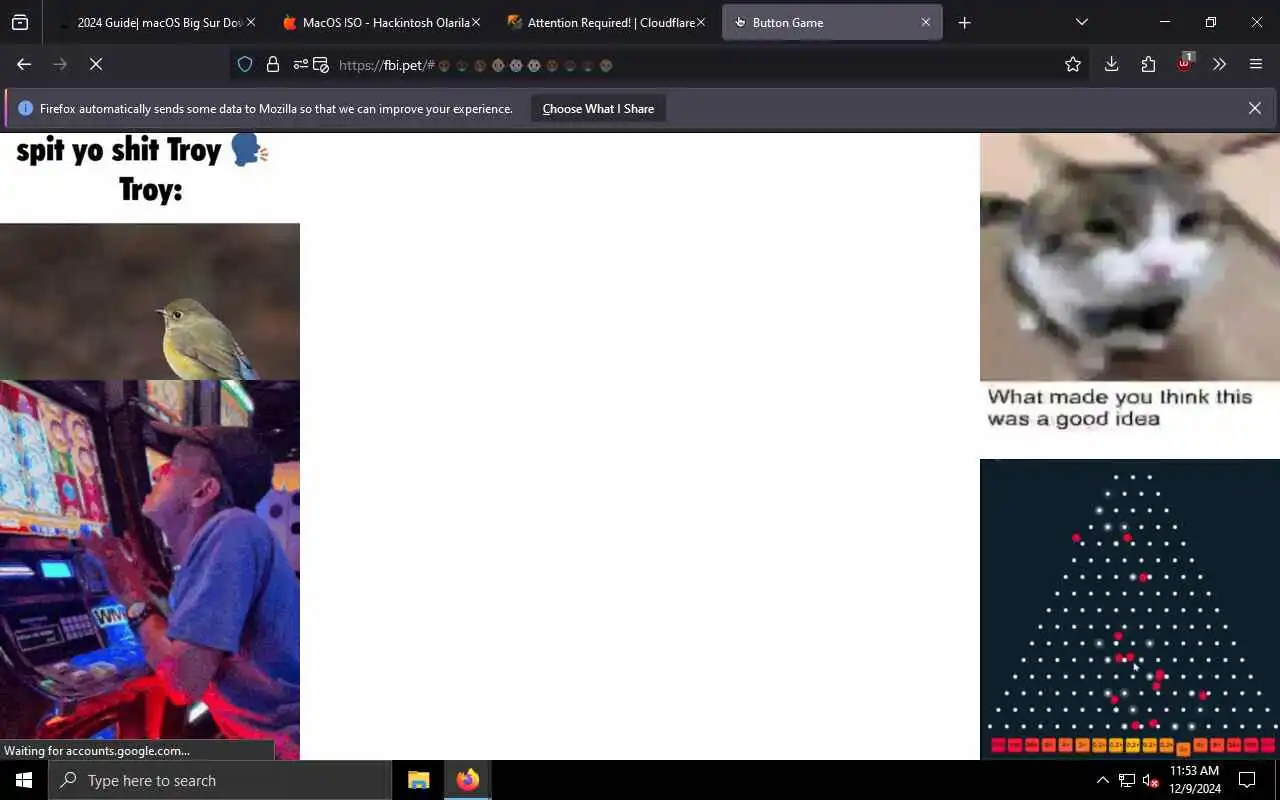Click Type here to search box

point(220,780)
